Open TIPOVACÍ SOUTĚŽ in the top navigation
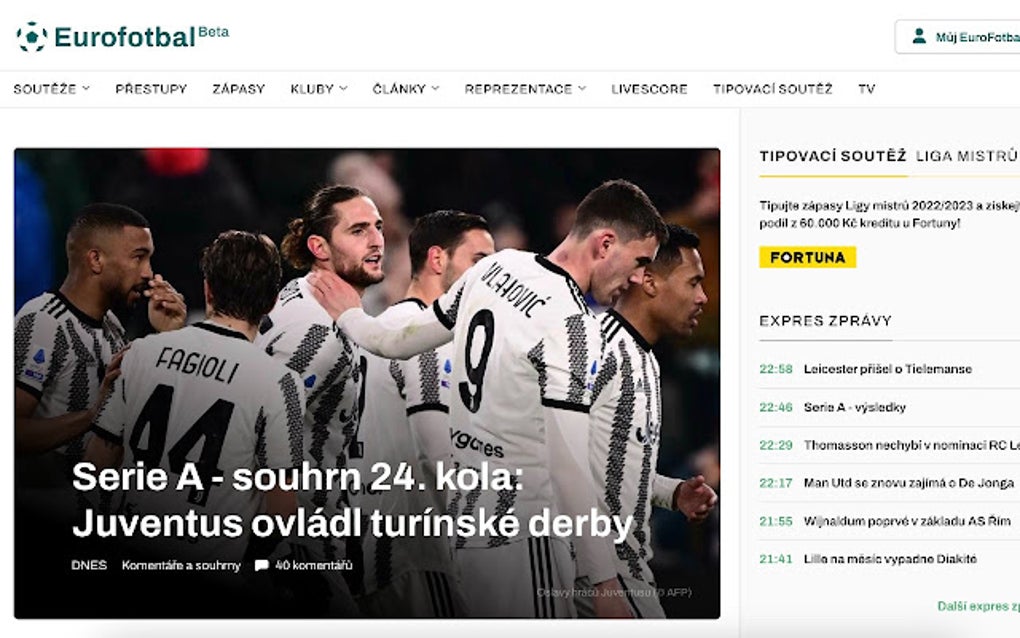1020x638 pixels. click(773, 89)
